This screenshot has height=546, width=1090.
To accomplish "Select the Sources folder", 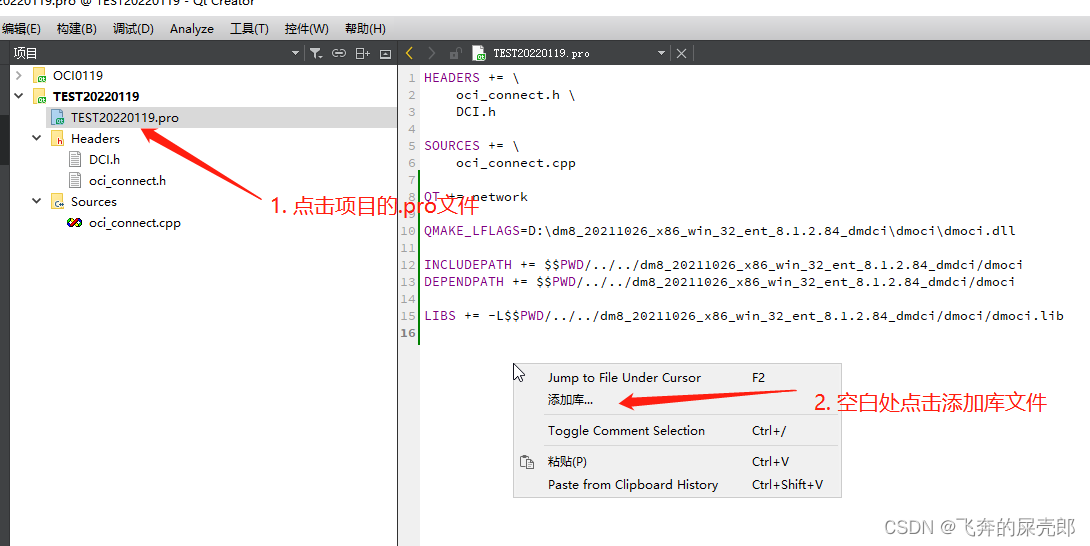I will 94,202.
